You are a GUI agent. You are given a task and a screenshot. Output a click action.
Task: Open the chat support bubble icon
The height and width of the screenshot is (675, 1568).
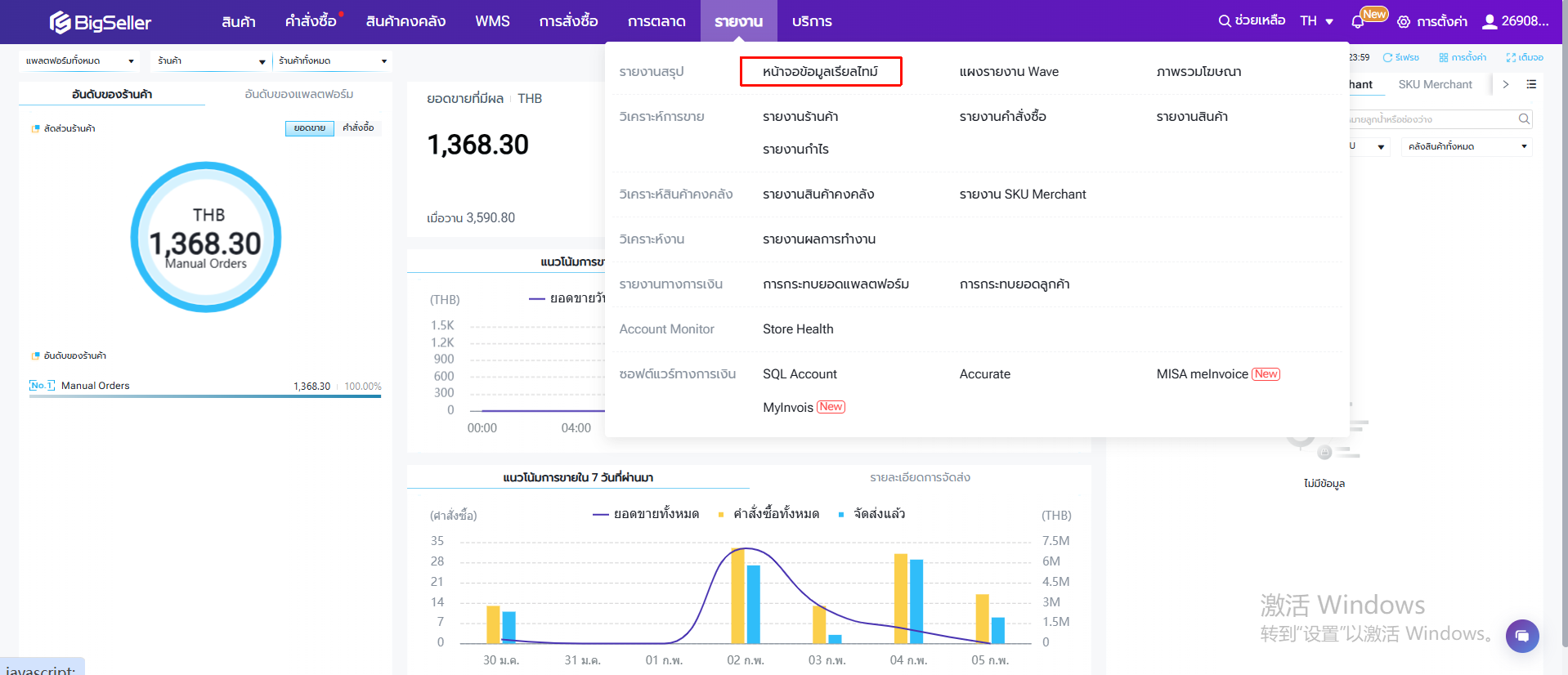click(1521, 635)
